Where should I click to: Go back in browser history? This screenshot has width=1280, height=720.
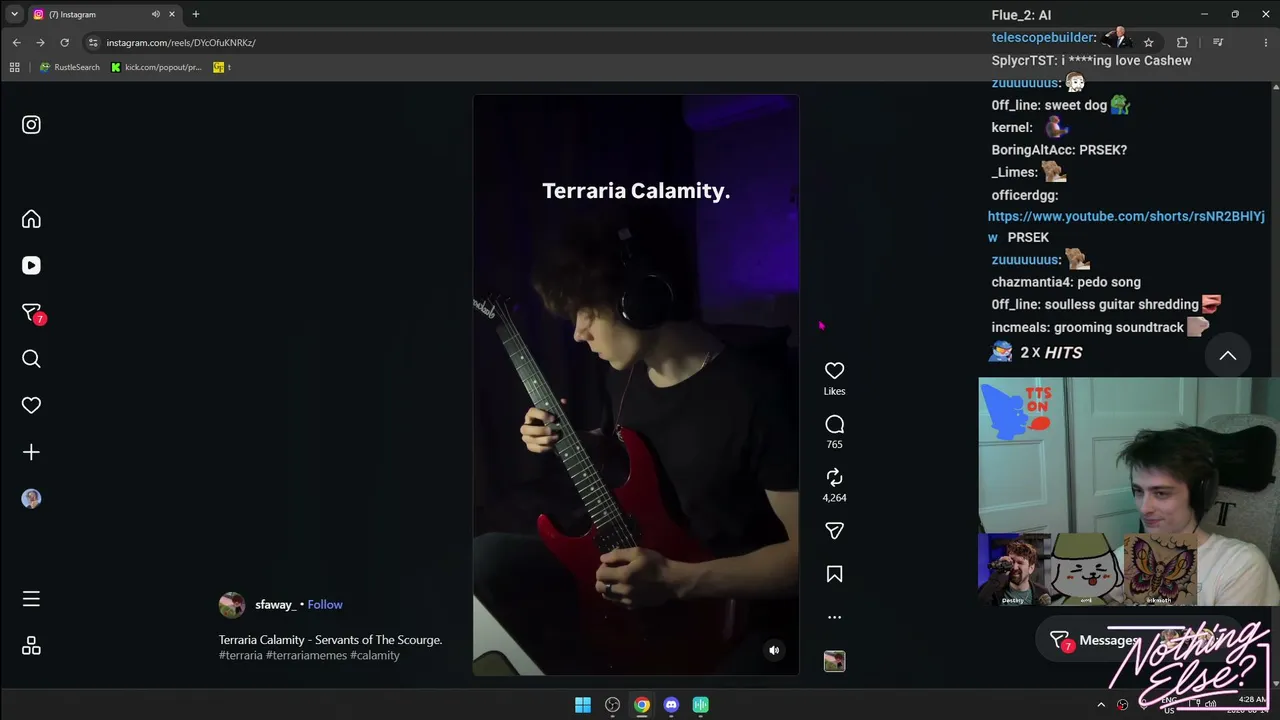[x=16, y=43]
